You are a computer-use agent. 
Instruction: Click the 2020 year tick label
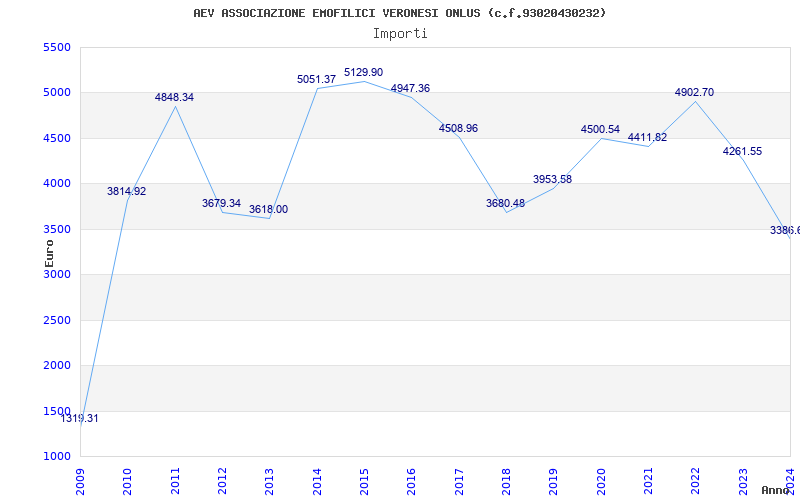coord(601,481)
